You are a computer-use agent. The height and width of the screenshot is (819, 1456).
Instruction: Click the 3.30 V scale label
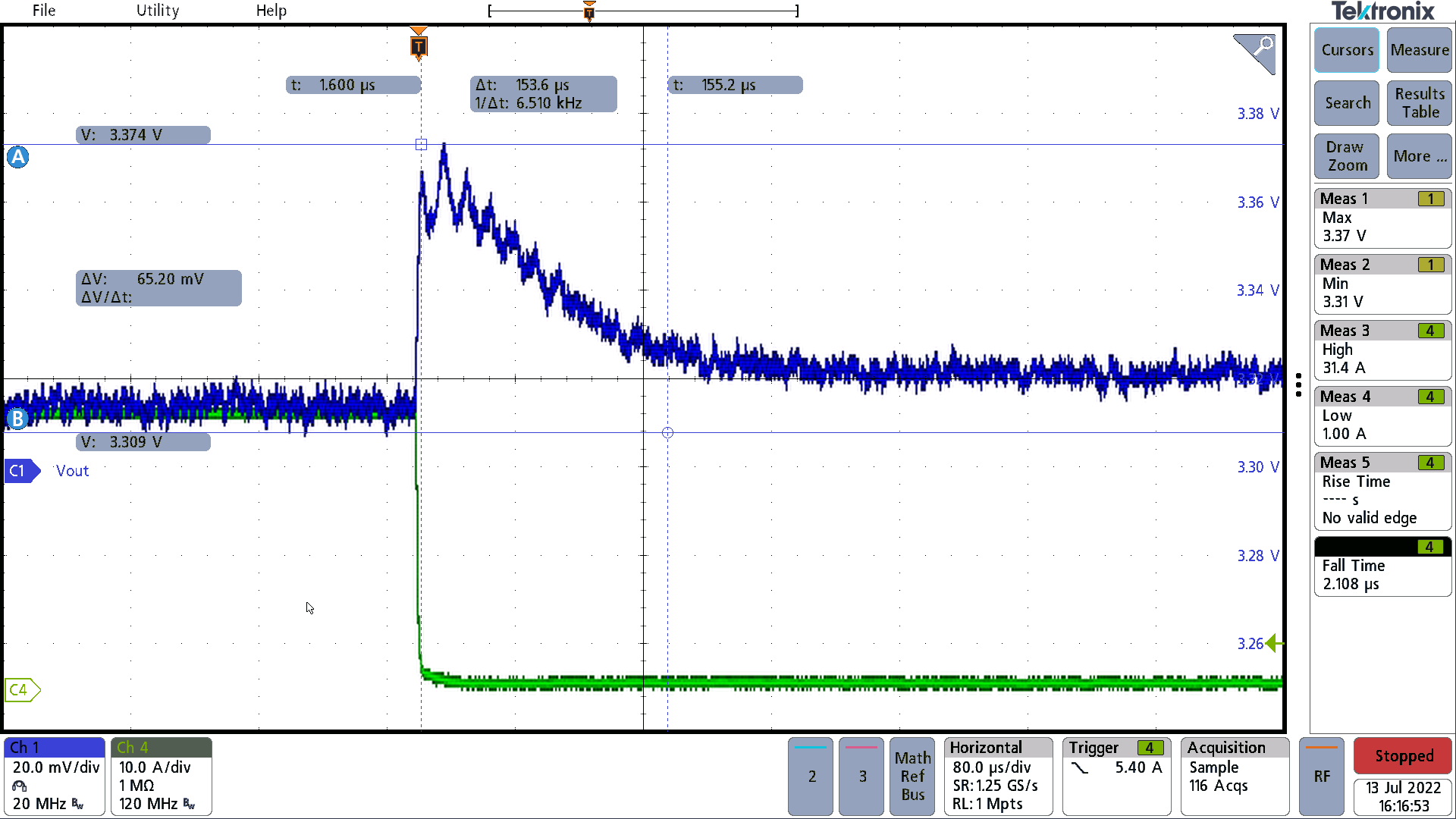point(1258,467)
